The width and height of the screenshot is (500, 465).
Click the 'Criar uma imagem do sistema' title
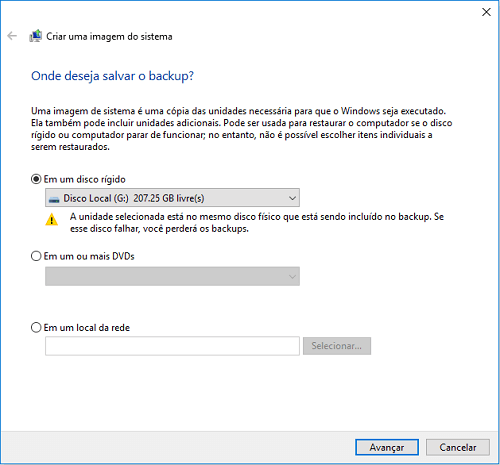[109, 36]
